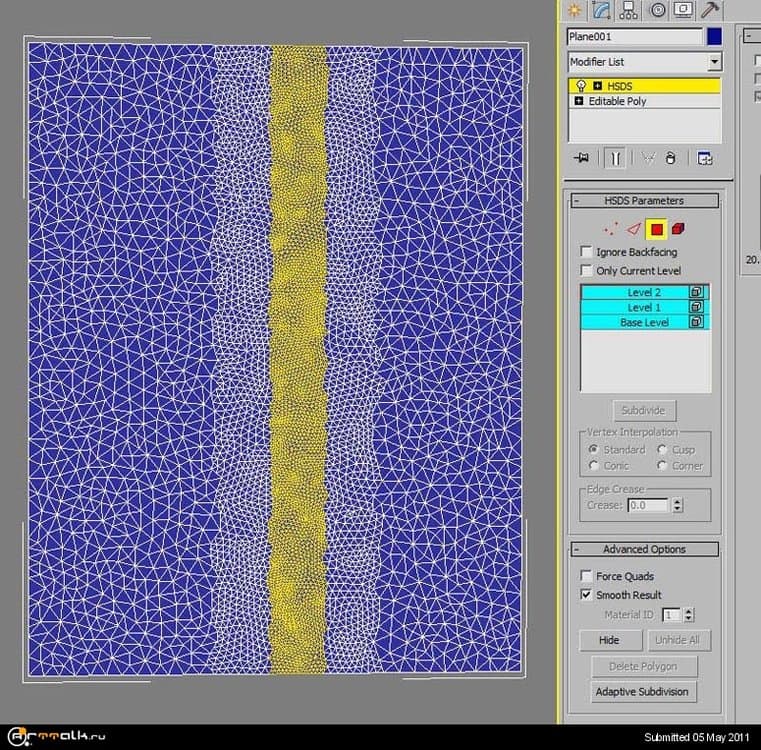Click the yellow selected mesh strip
The width and height of the screenshot is (761, 750).
point(298,359)
